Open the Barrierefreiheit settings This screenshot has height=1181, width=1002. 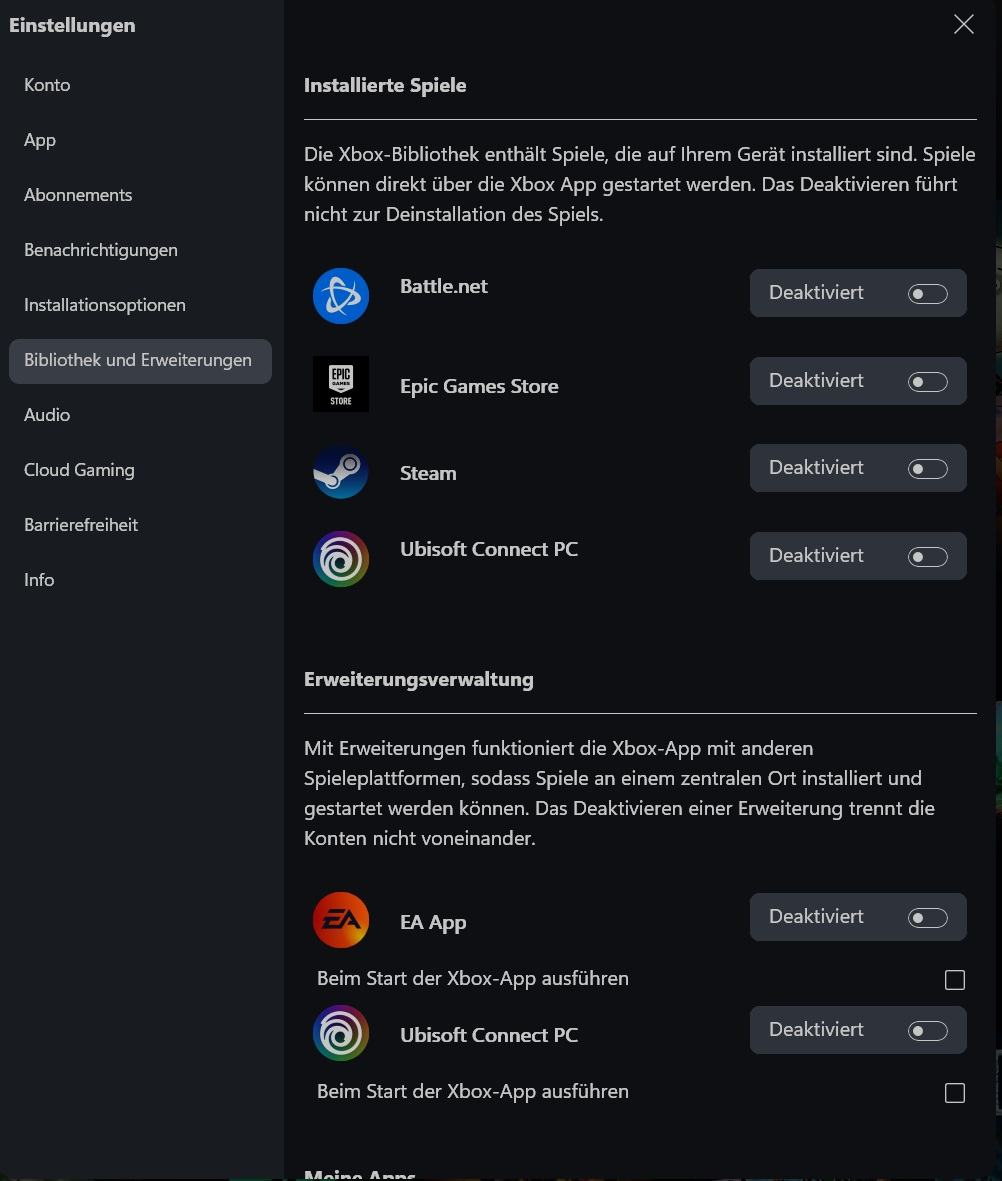(x=81, y=525)
